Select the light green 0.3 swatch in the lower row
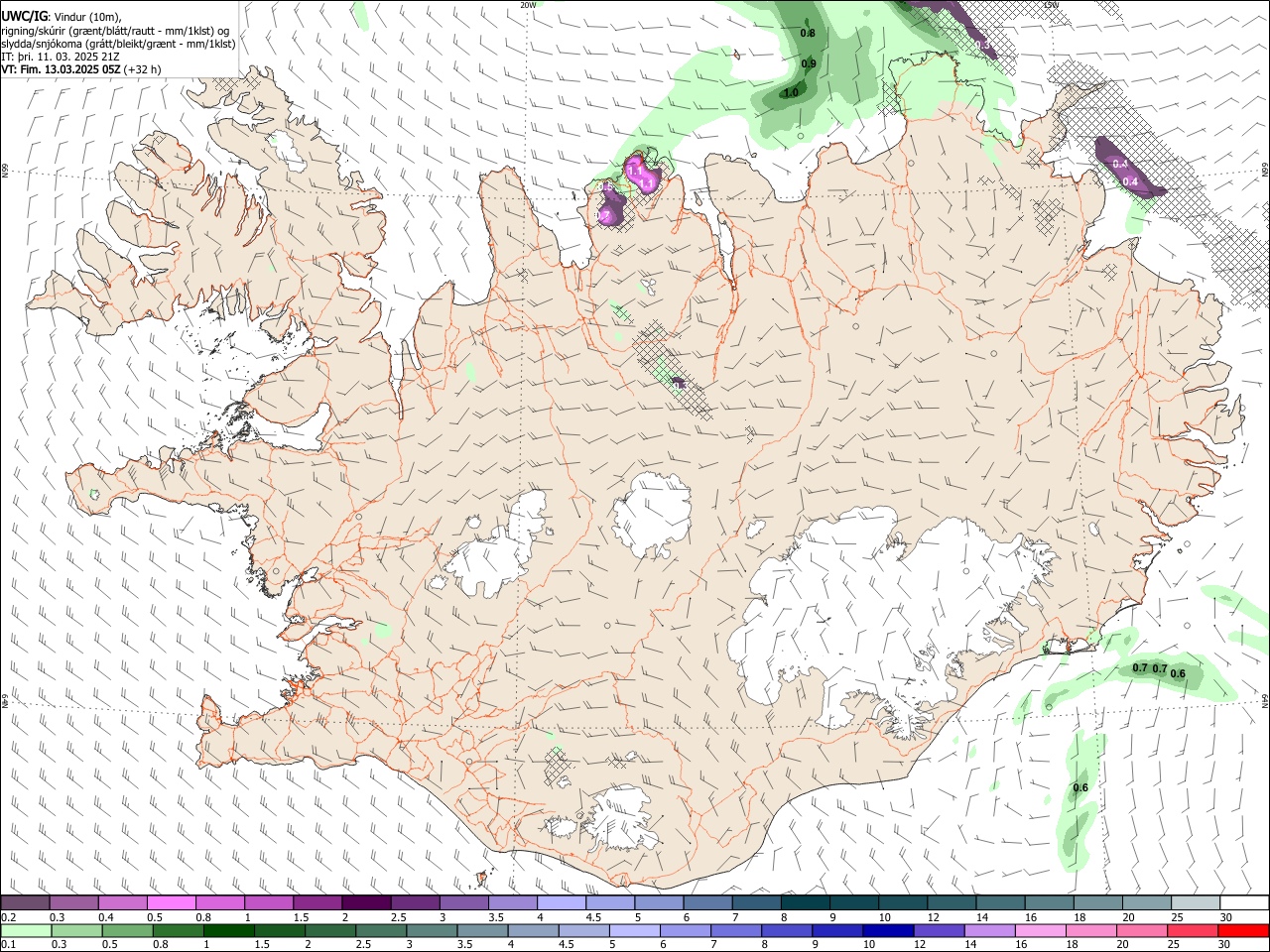The height and width of the screenshot is (952, 1270). [76, 931]
